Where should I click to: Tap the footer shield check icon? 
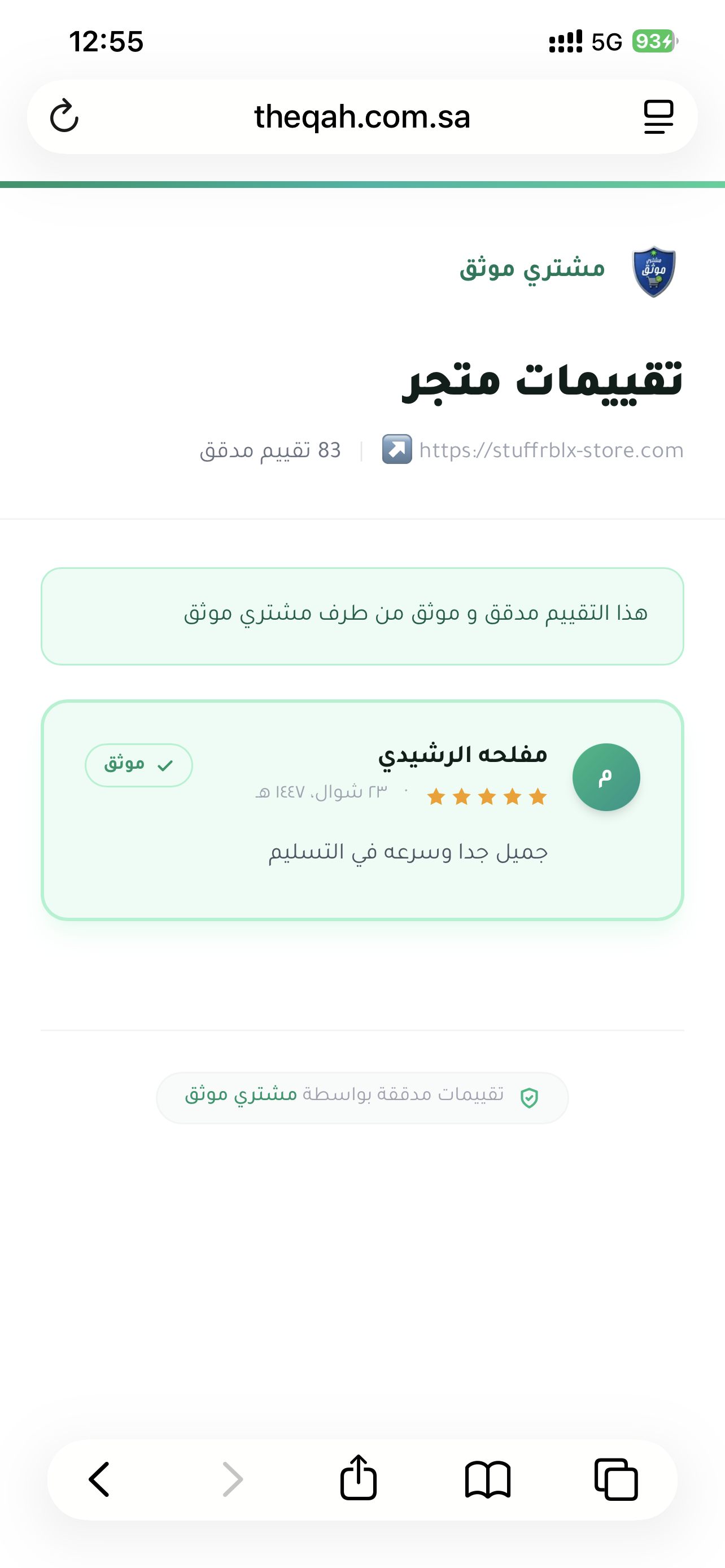pos(529,1097)
